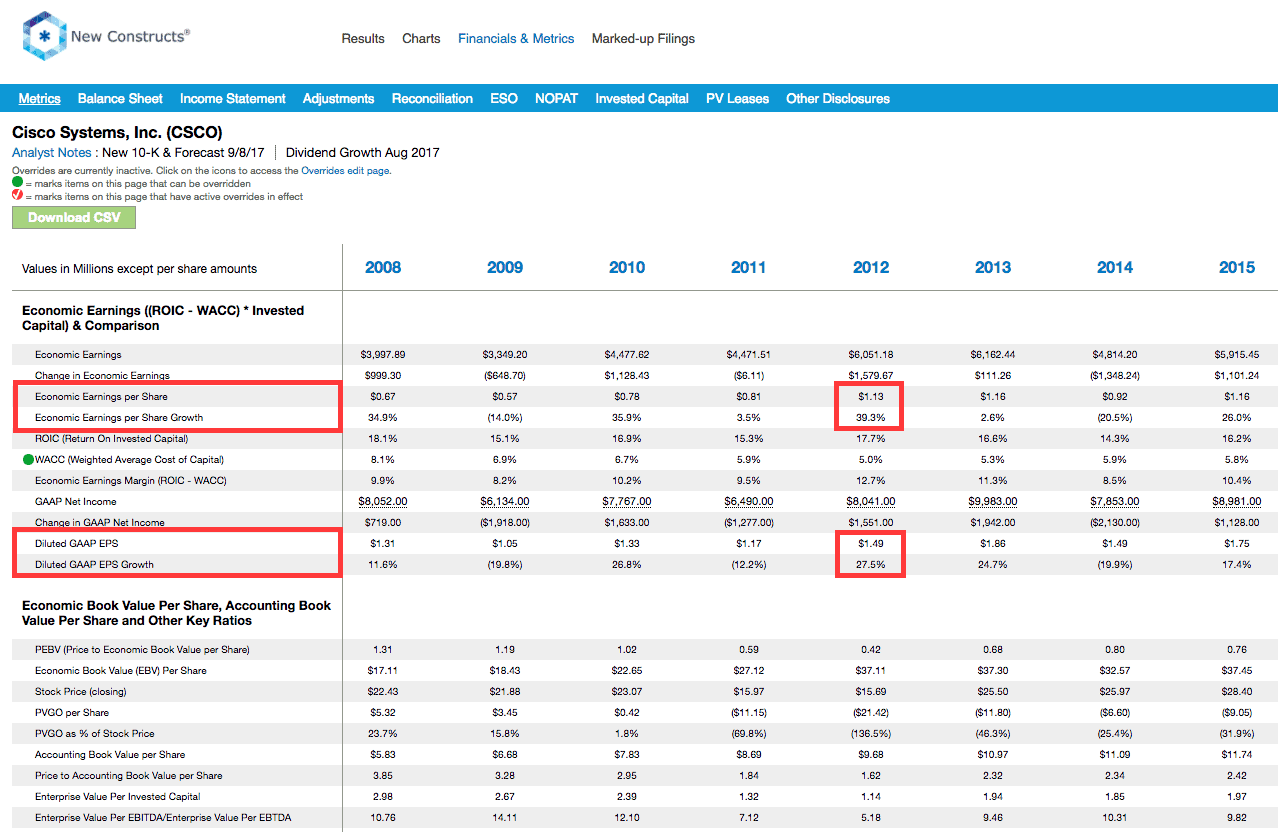Screen dimensions: 1278x832
Task: Open the Charts page
Action: point(421,39)
